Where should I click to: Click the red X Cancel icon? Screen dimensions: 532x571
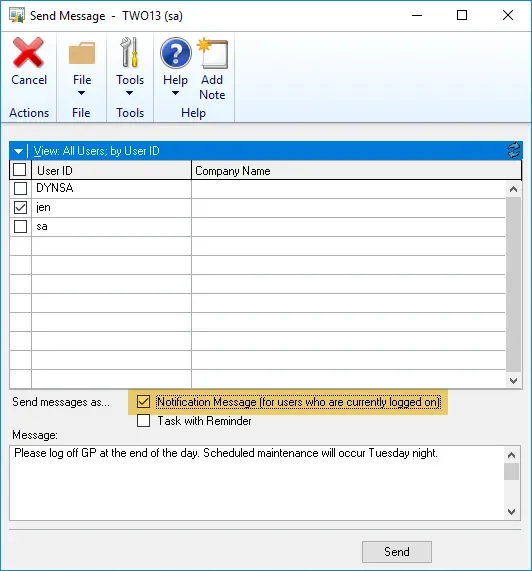28,53
